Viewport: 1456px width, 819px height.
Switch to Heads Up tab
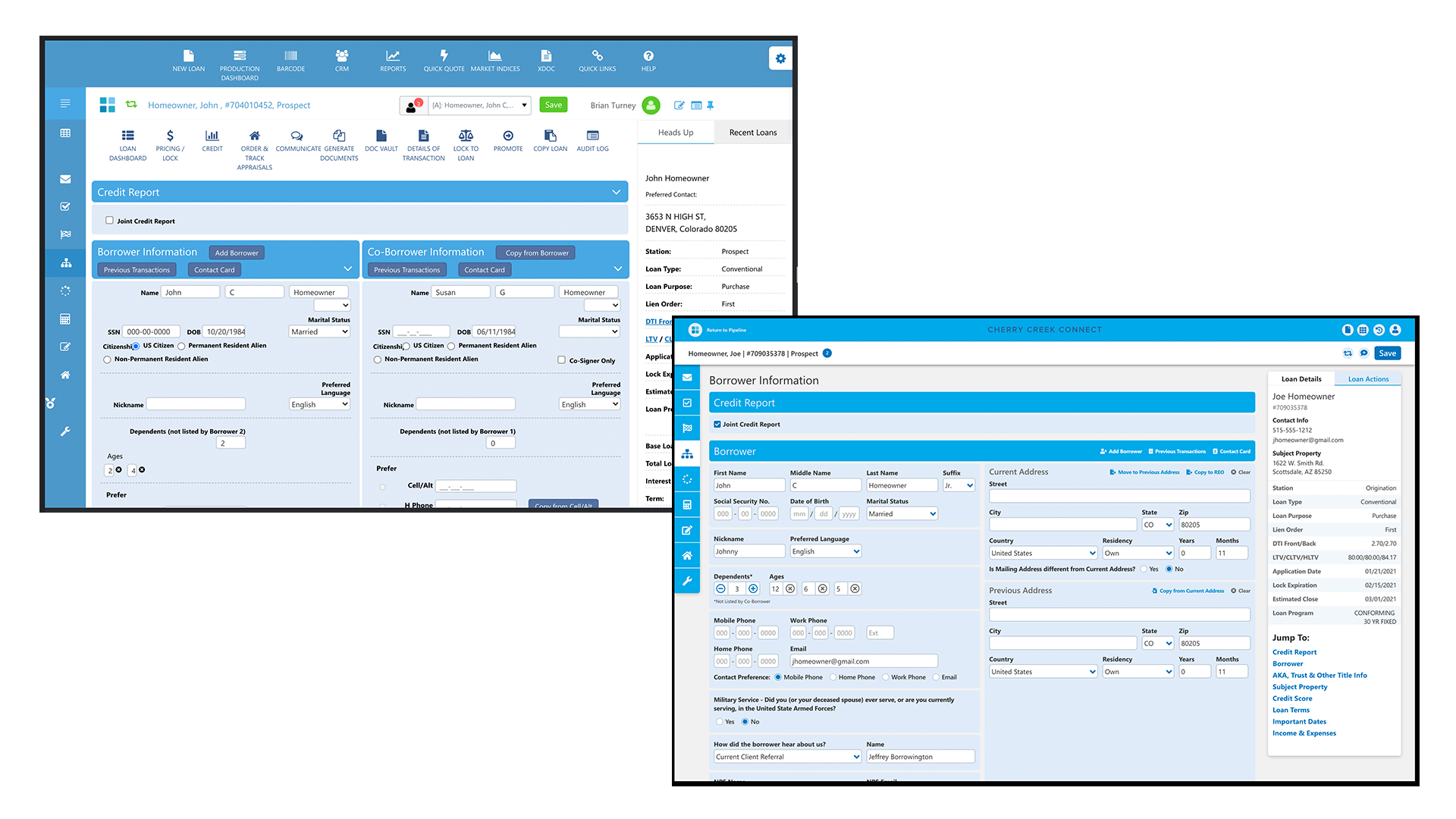coord(676,133)
